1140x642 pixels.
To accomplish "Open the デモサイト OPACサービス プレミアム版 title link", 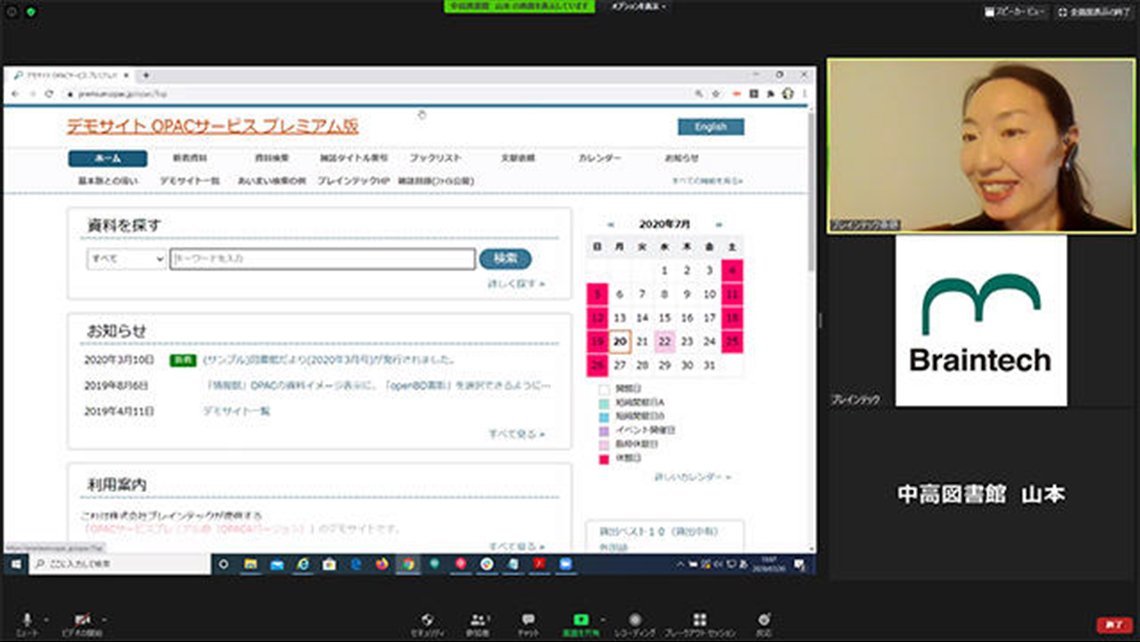I will pos(212,126).
